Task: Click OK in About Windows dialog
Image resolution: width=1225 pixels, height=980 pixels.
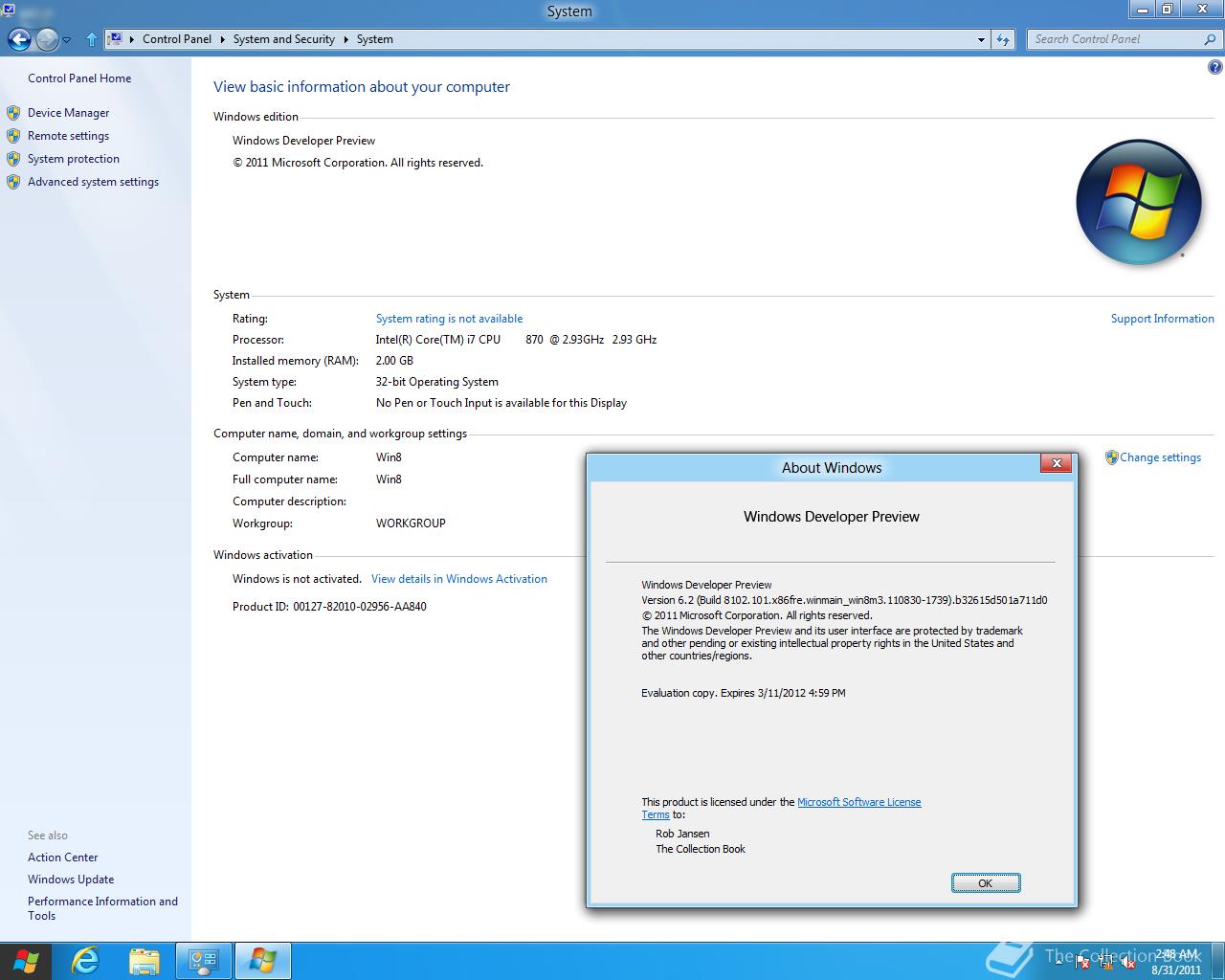Action: tap(986, 883)
